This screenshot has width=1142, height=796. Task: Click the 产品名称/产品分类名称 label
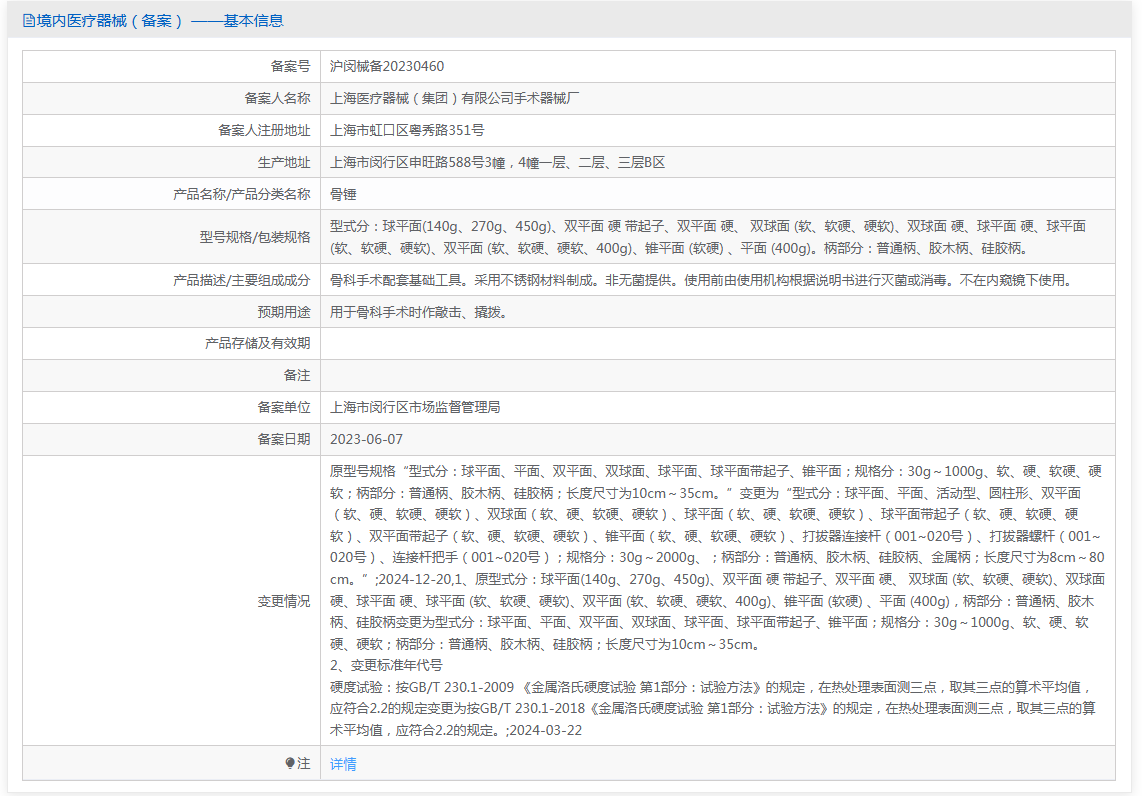[x=242, y=194]
